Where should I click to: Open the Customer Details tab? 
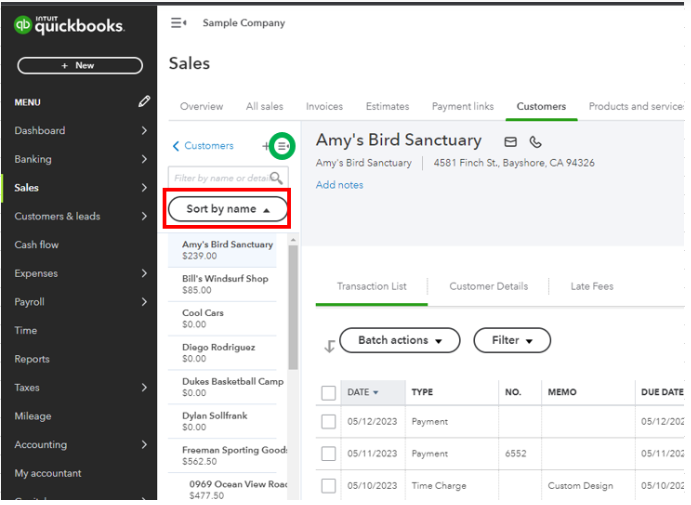pos(488,286)
